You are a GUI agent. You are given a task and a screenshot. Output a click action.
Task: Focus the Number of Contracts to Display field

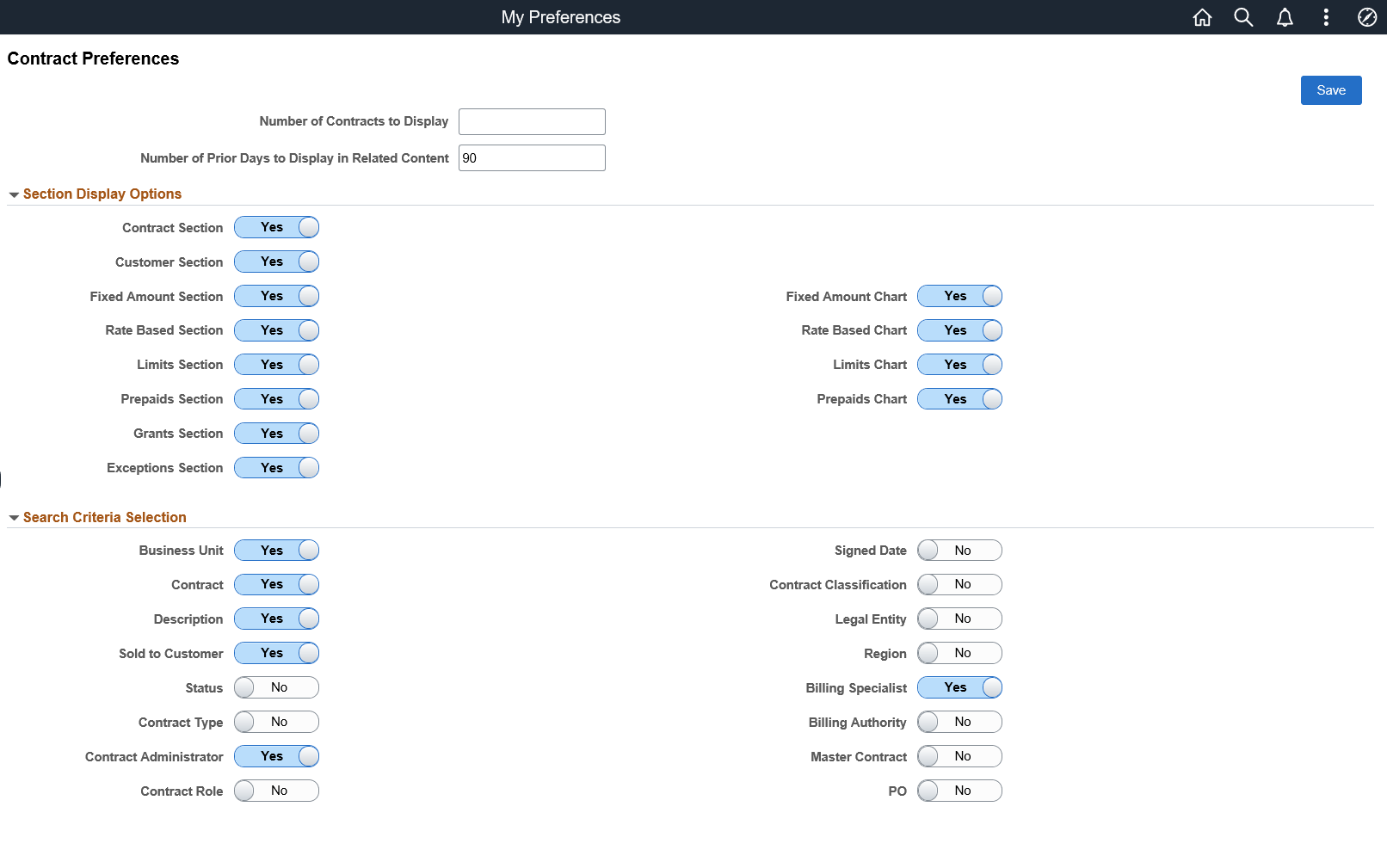[532, 121]
